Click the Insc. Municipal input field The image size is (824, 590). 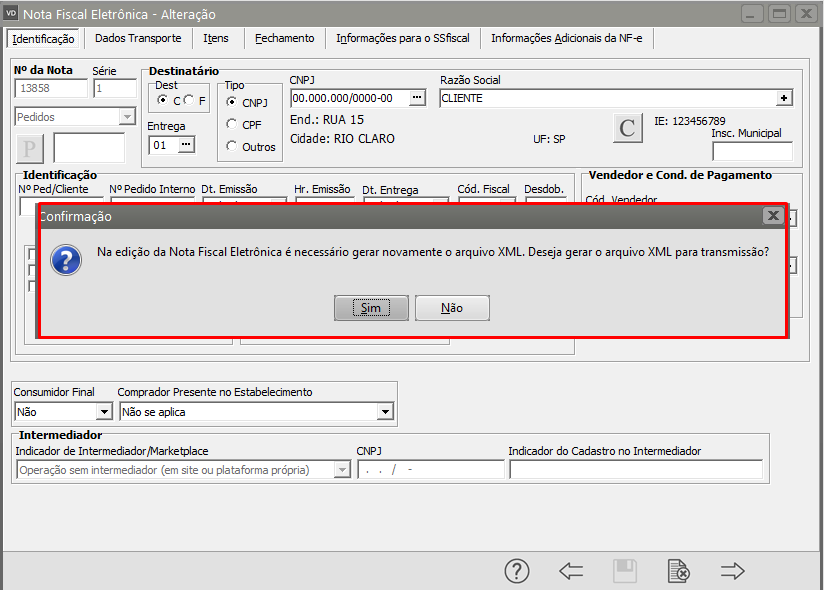(x=752, y=152)
